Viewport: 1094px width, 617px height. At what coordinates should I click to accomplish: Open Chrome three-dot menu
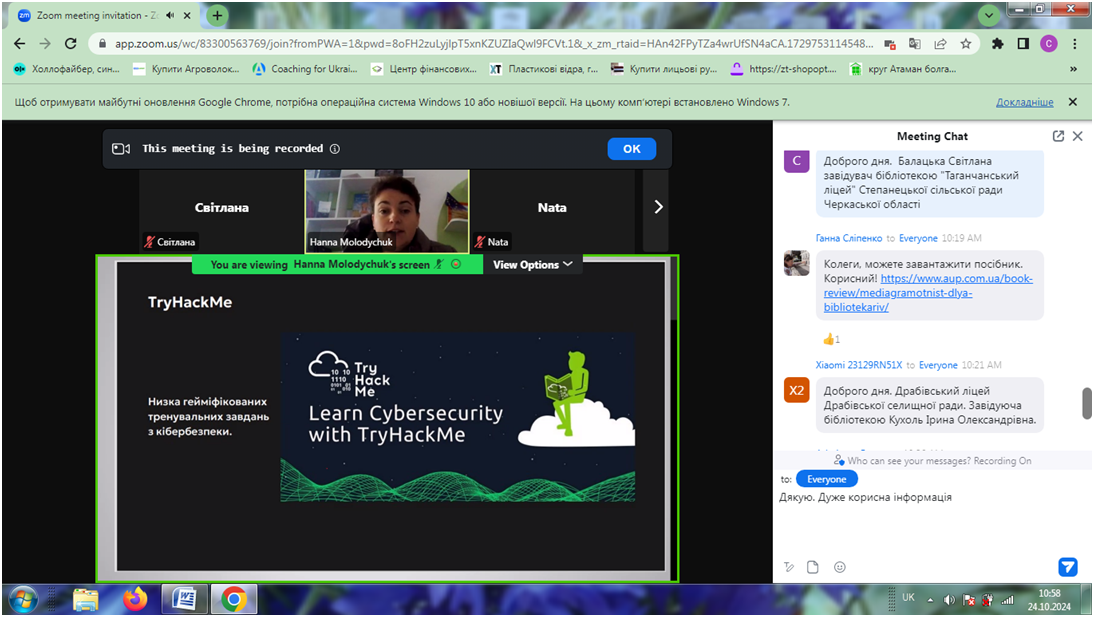pyautogui.click(x=1074, y=43)
